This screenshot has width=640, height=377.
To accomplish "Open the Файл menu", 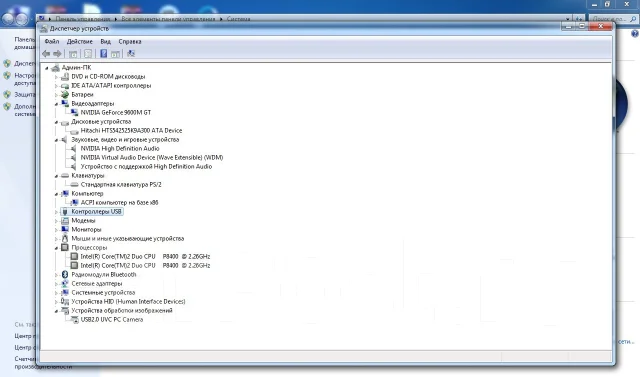I will [x=52, y=42].
